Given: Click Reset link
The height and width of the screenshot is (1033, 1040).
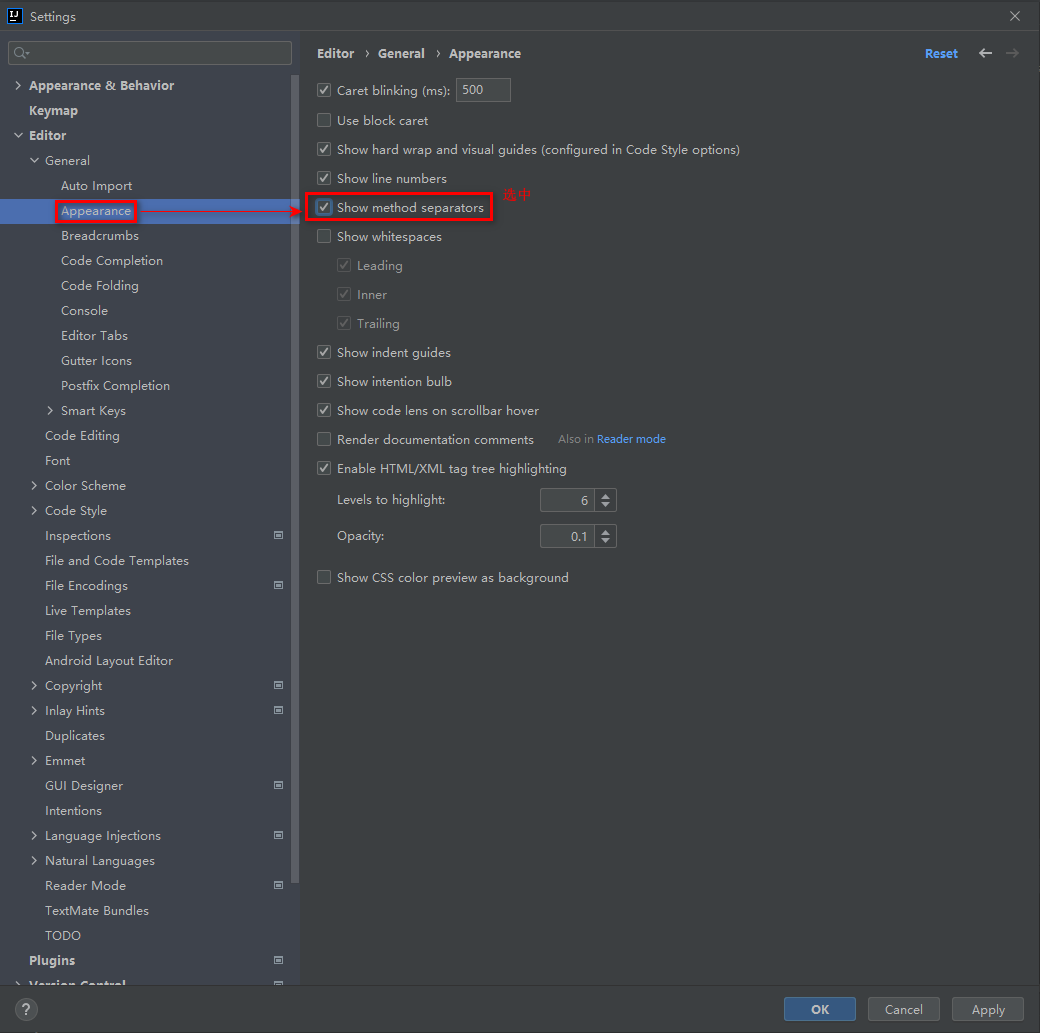Looking at the screenshot, I should pyautogui.click(x=941, y=54).
